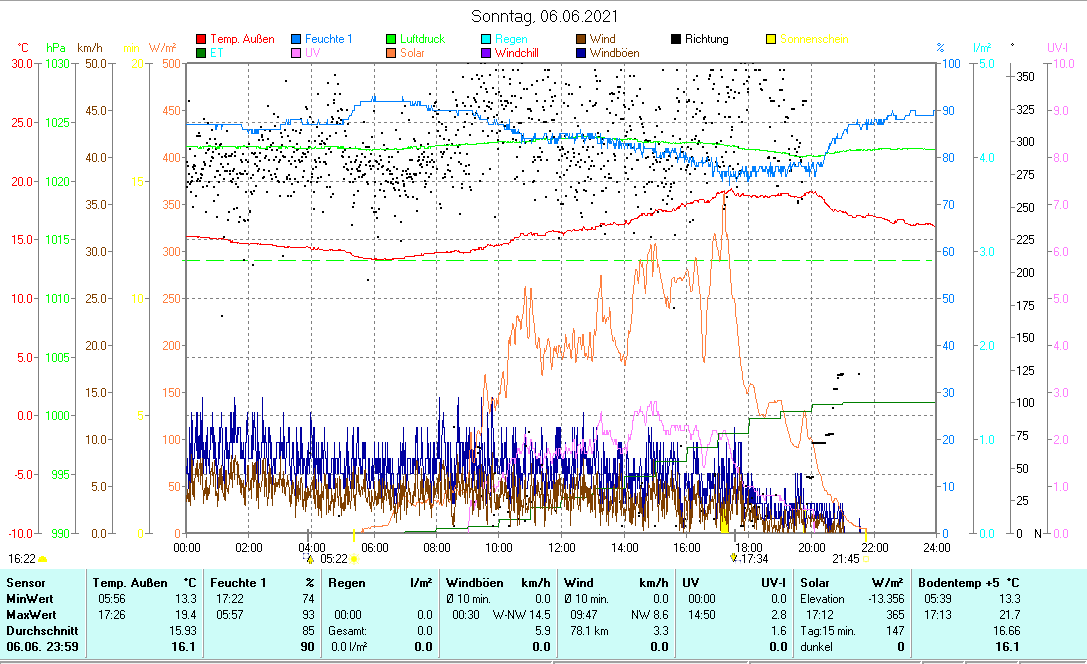Click the sunrise icon next to 05:22
This screenshot has width=1087, height=664.
(354, 559)
